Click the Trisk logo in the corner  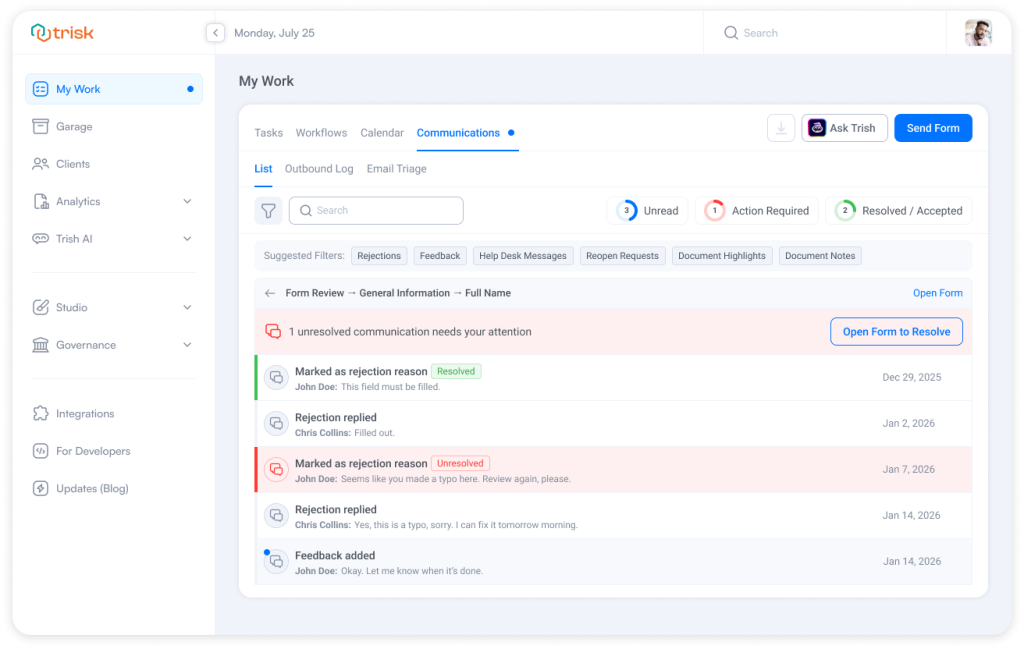coord(62,32)
